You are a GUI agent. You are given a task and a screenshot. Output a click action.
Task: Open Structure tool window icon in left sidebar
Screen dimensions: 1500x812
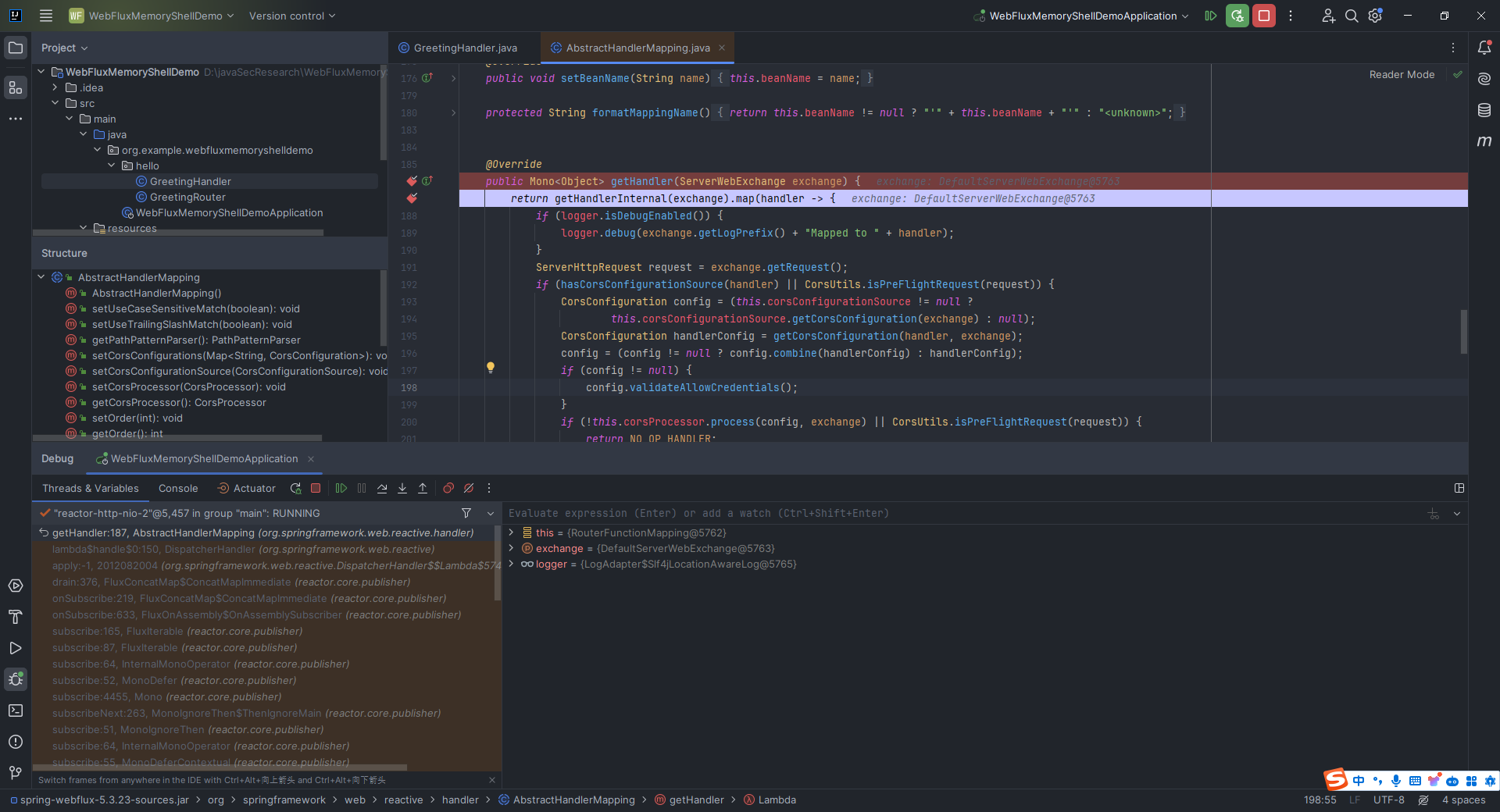[x=16, y=87]
